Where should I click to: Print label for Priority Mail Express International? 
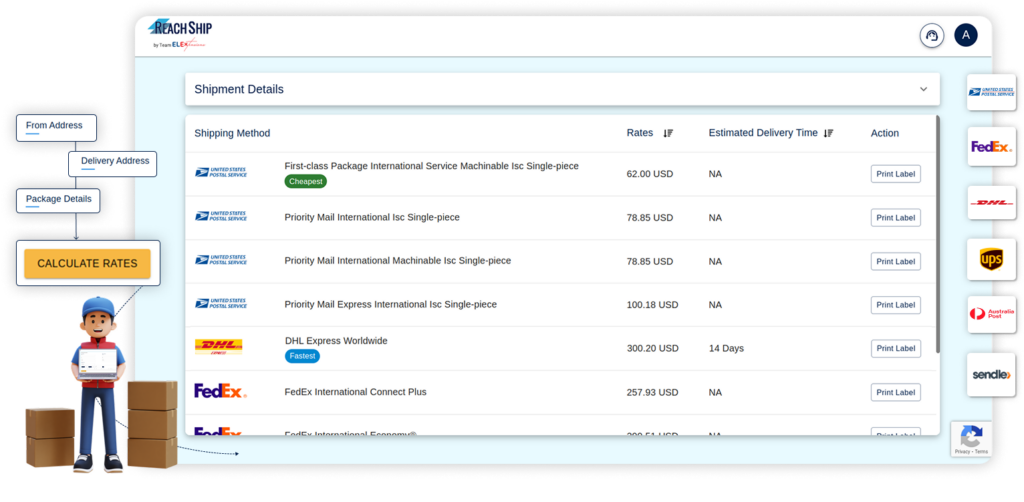click(x=895, y=305)
